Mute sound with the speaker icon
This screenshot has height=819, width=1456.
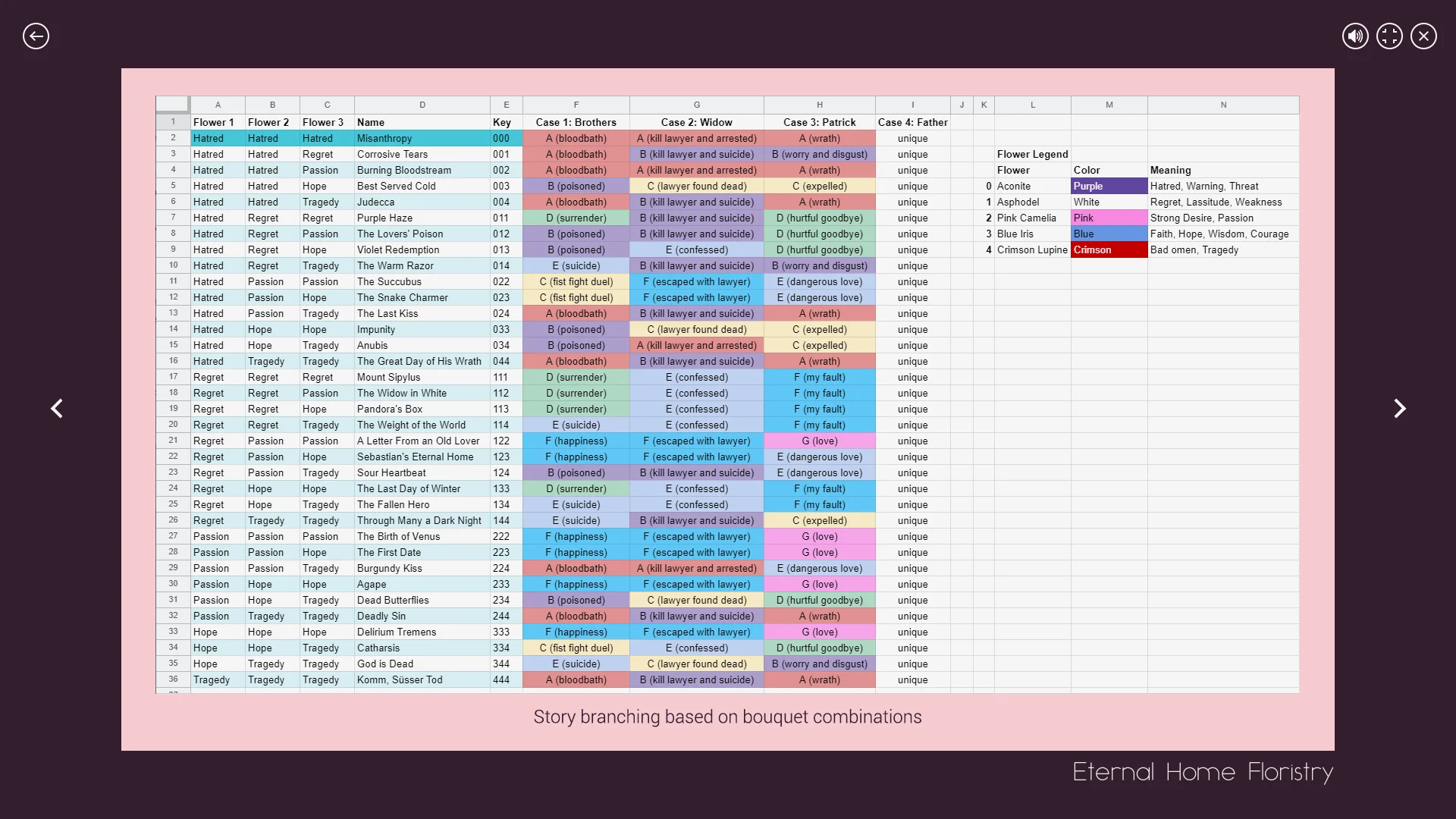pyautogui.click(x=1355, y=36)
